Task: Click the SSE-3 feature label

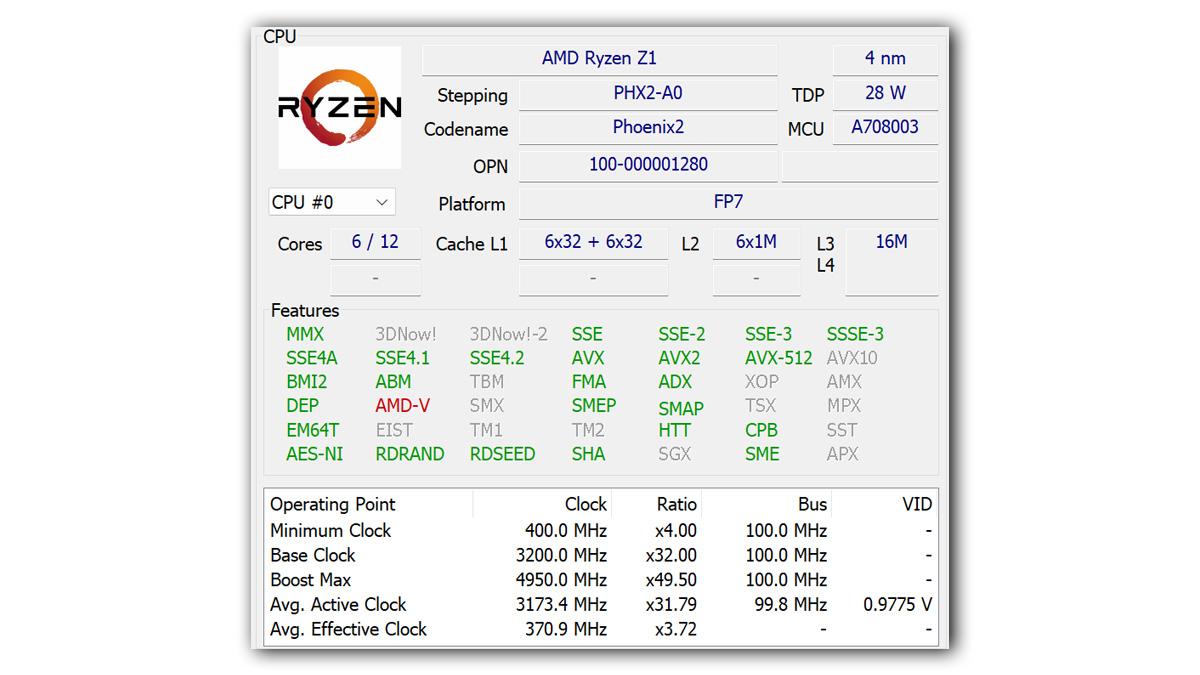Action: [768, 335]
